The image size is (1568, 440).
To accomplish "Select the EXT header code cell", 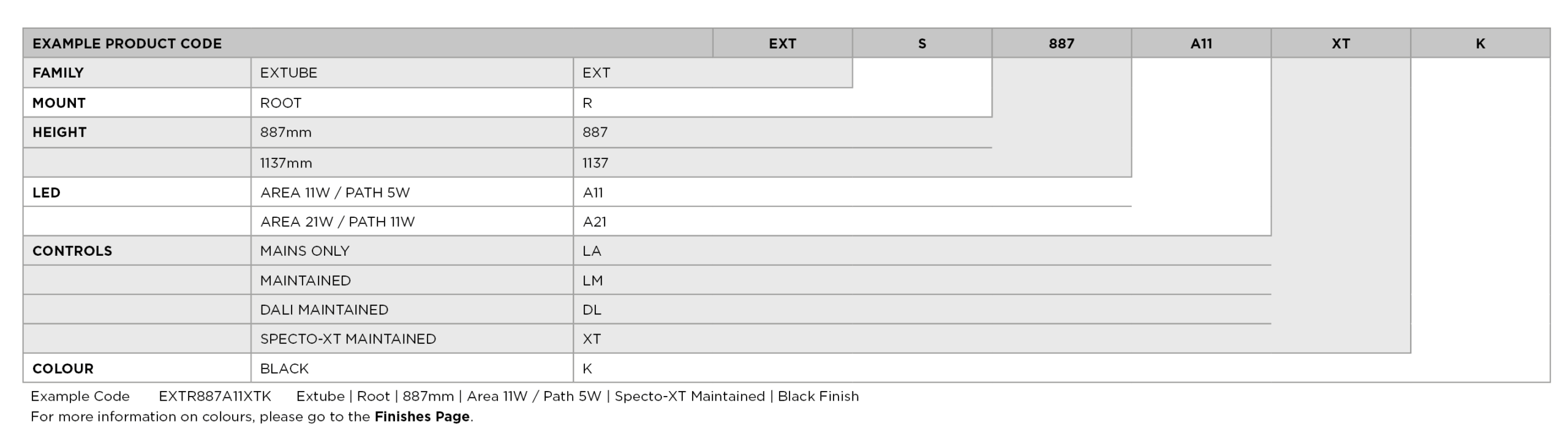I will coord(782,43).
